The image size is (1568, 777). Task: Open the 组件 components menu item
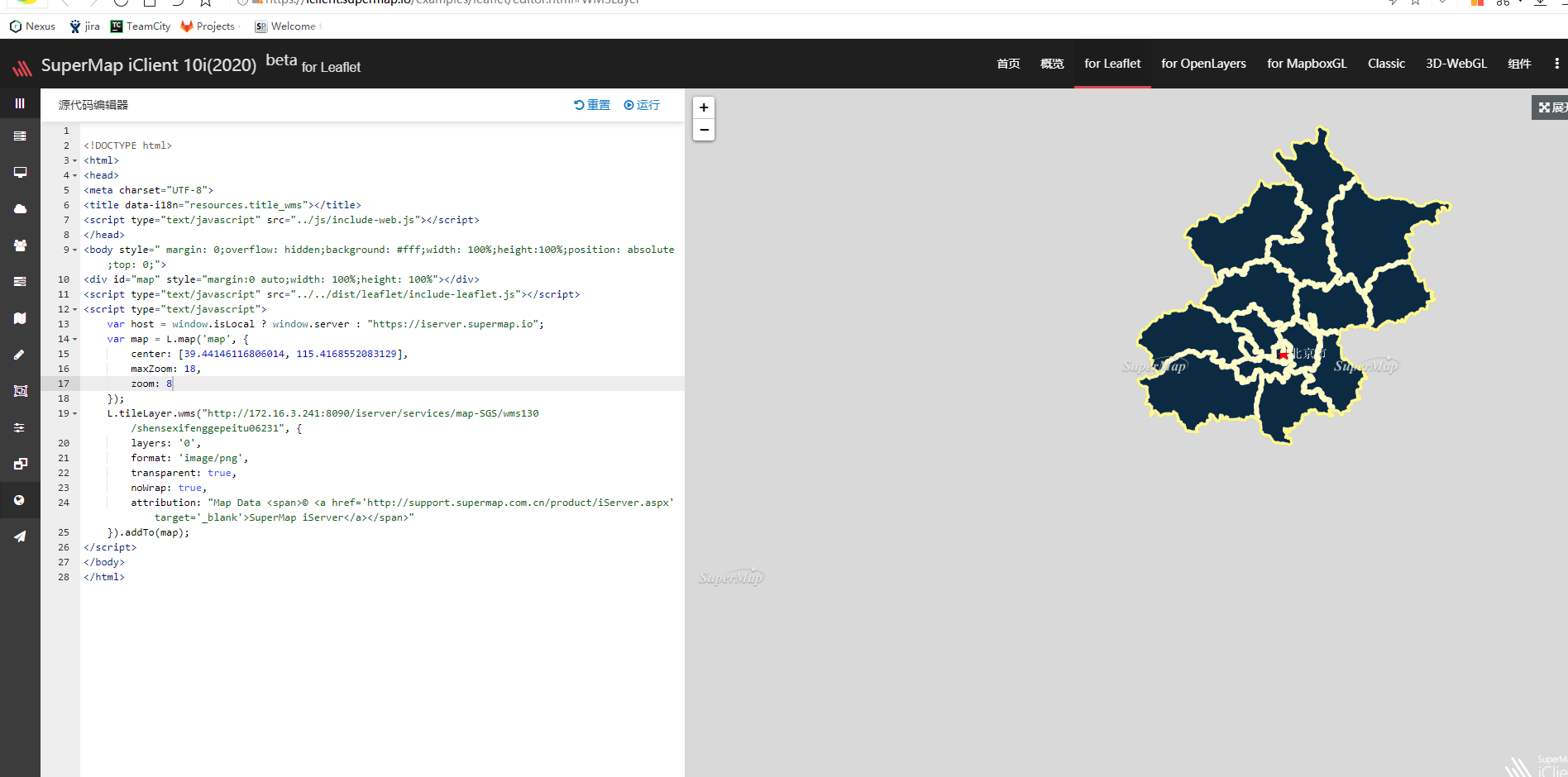[x=1519, y=64]
